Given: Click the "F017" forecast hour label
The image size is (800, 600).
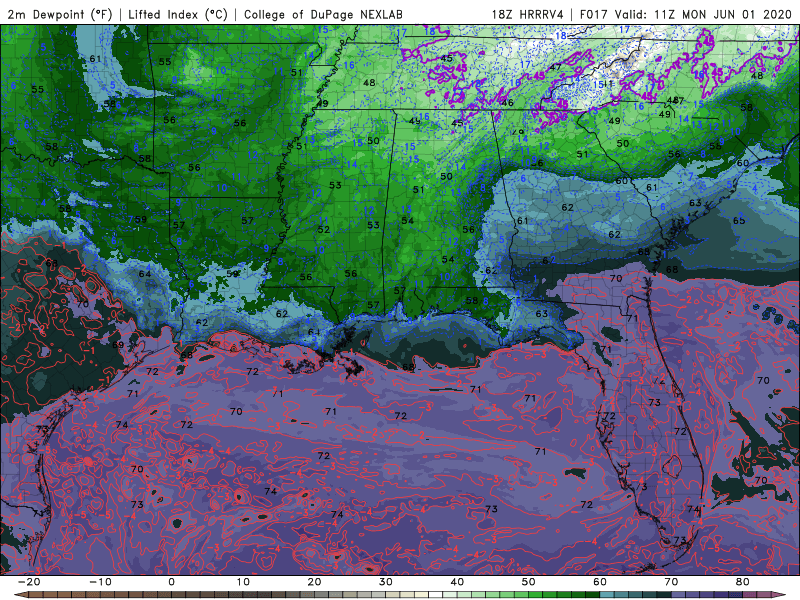Looking at the screenshot, I should (595, 14).
